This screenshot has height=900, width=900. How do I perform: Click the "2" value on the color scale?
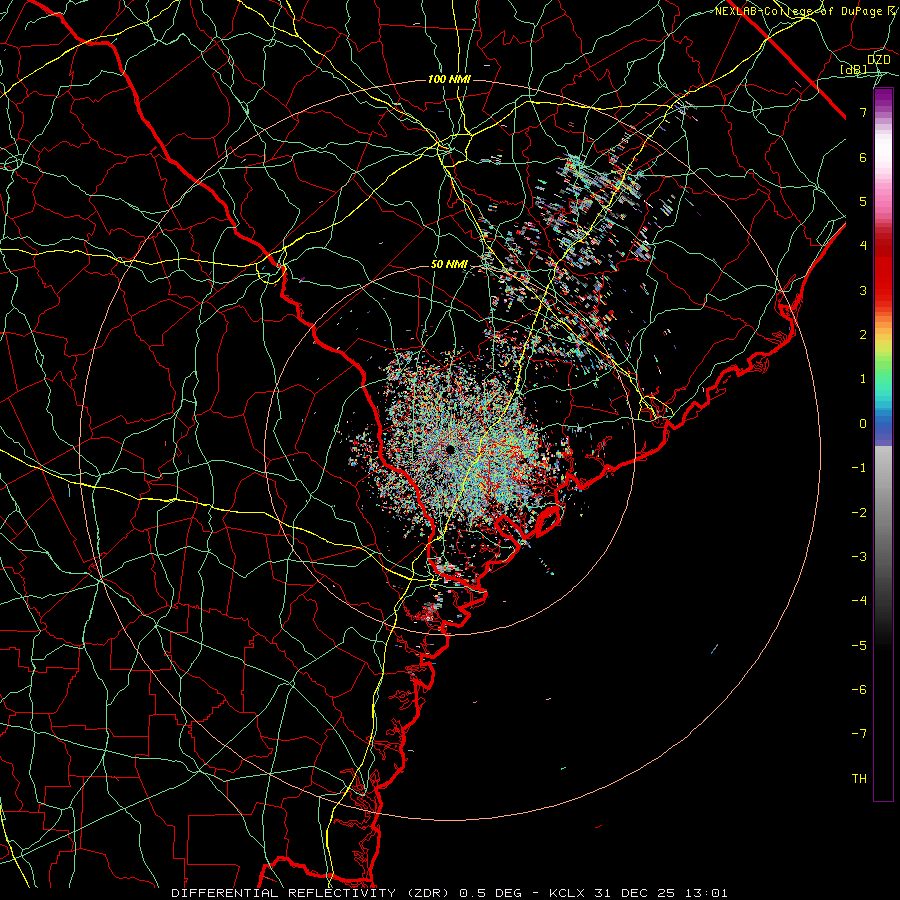click(x=863, y=335)
